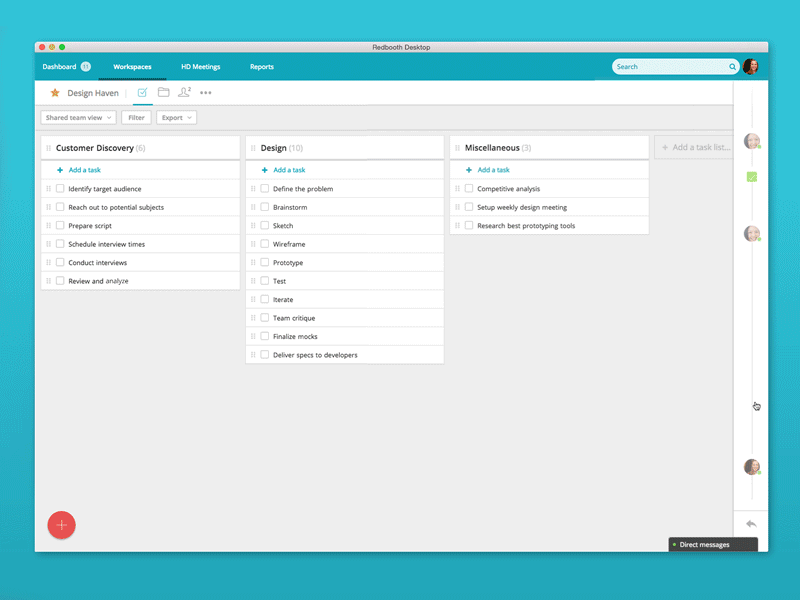Viewport: 800px width, 600px height.
Task: Click the Add a task list field
Action: (697, 147)
